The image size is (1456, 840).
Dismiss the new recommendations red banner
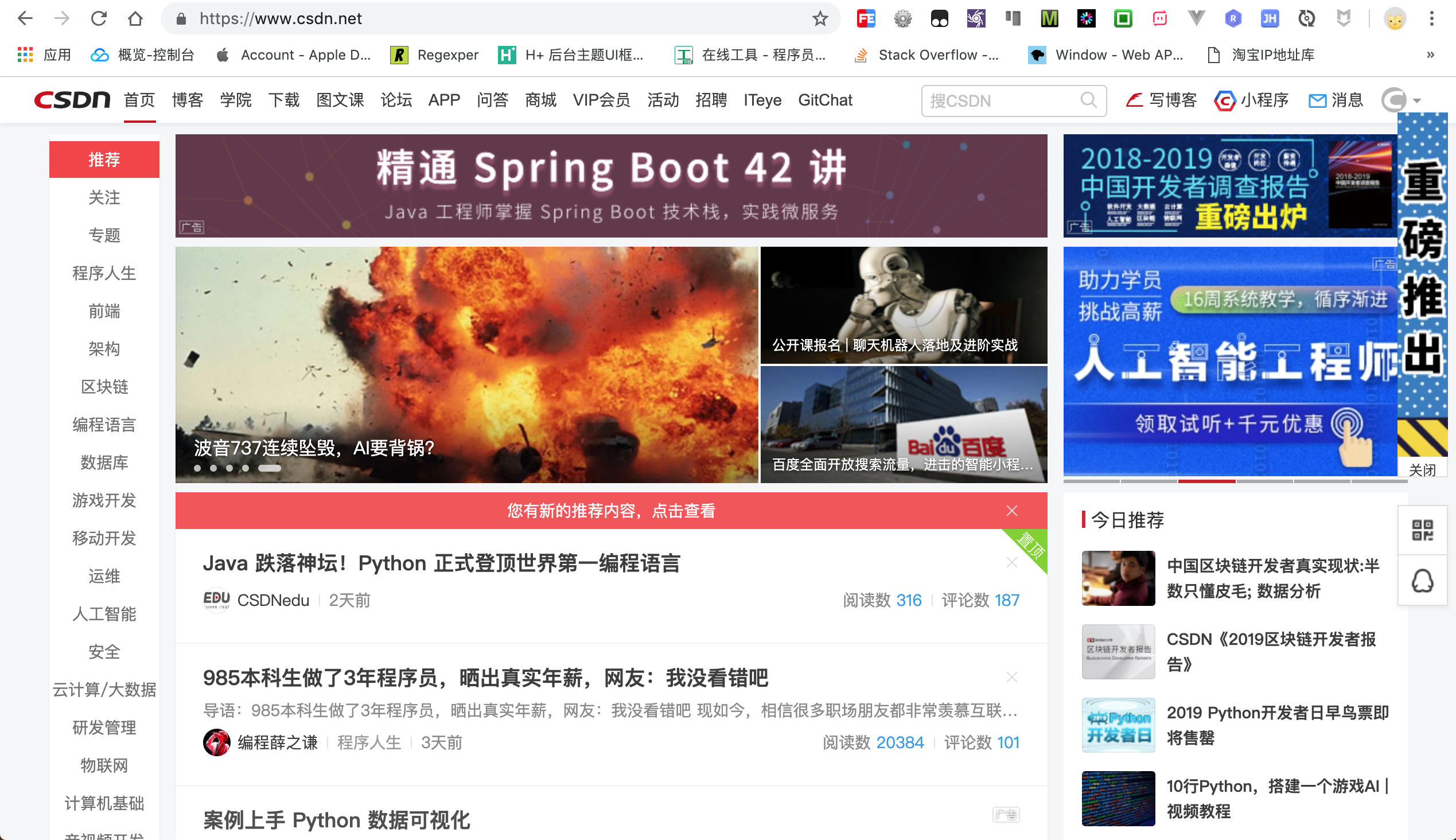[x=1011, y=511]
